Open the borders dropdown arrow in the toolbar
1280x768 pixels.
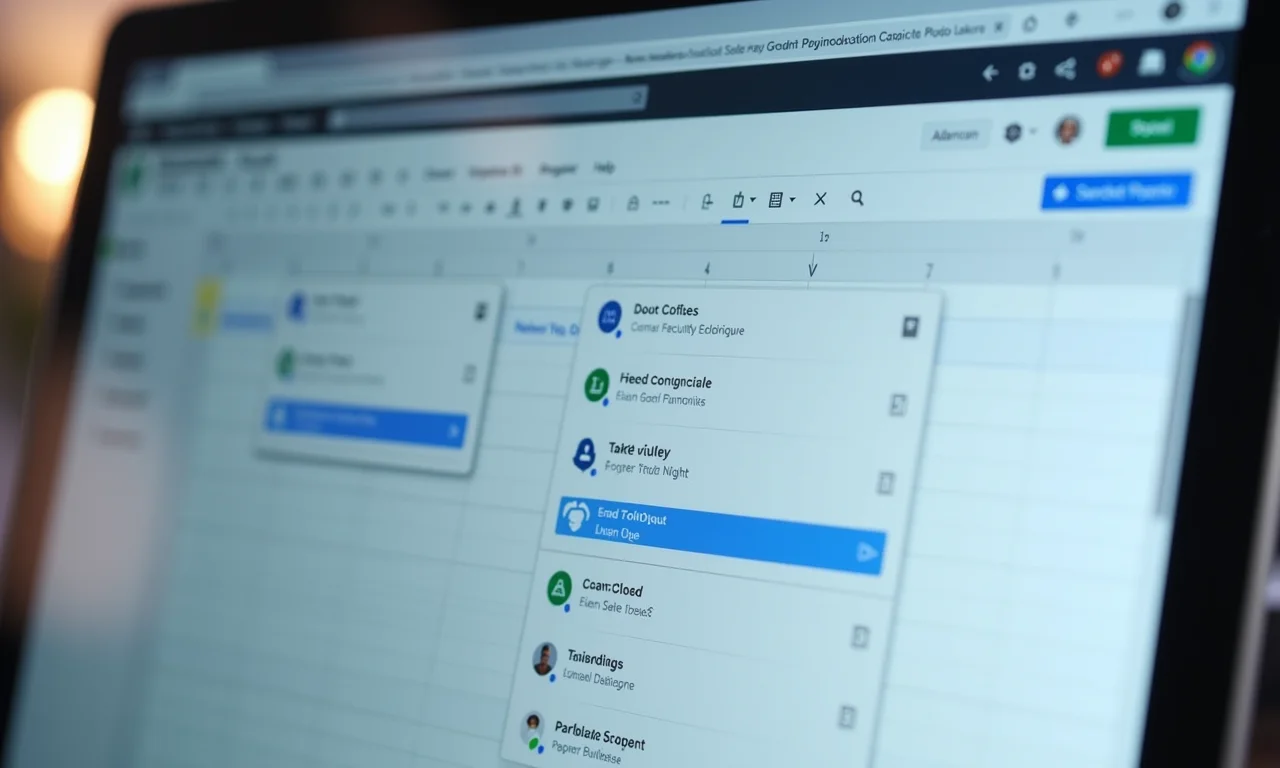[791, 200]
